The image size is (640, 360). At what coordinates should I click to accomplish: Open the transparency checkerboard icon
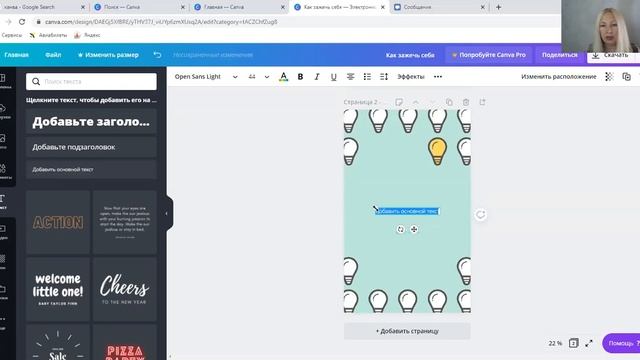[609, 77]
